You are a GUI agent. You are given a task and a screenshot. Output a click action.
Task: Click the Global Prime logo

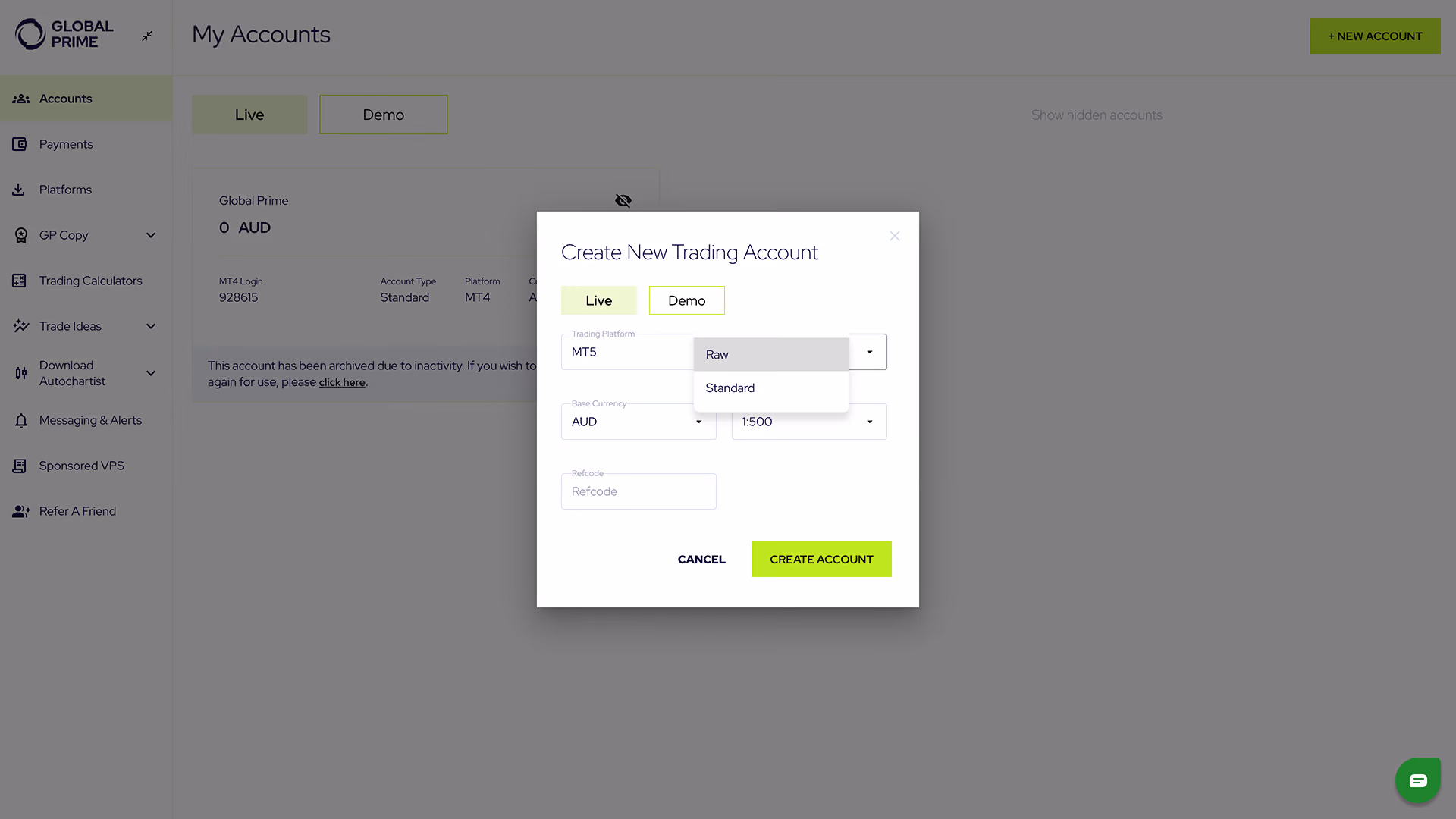tap(64, 34)
